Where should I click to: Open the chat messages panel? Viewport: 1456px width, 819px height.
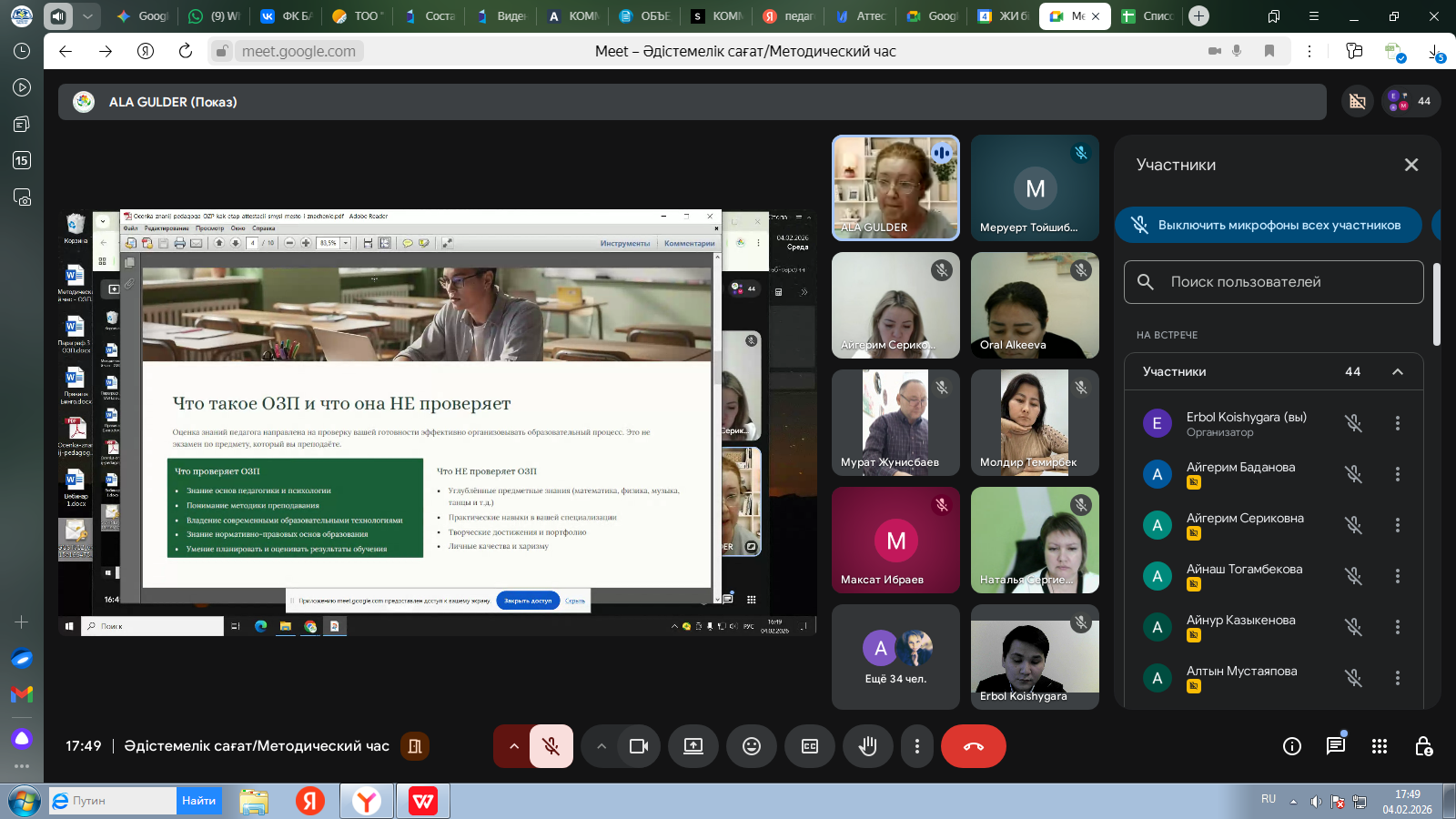point(1335,746)
